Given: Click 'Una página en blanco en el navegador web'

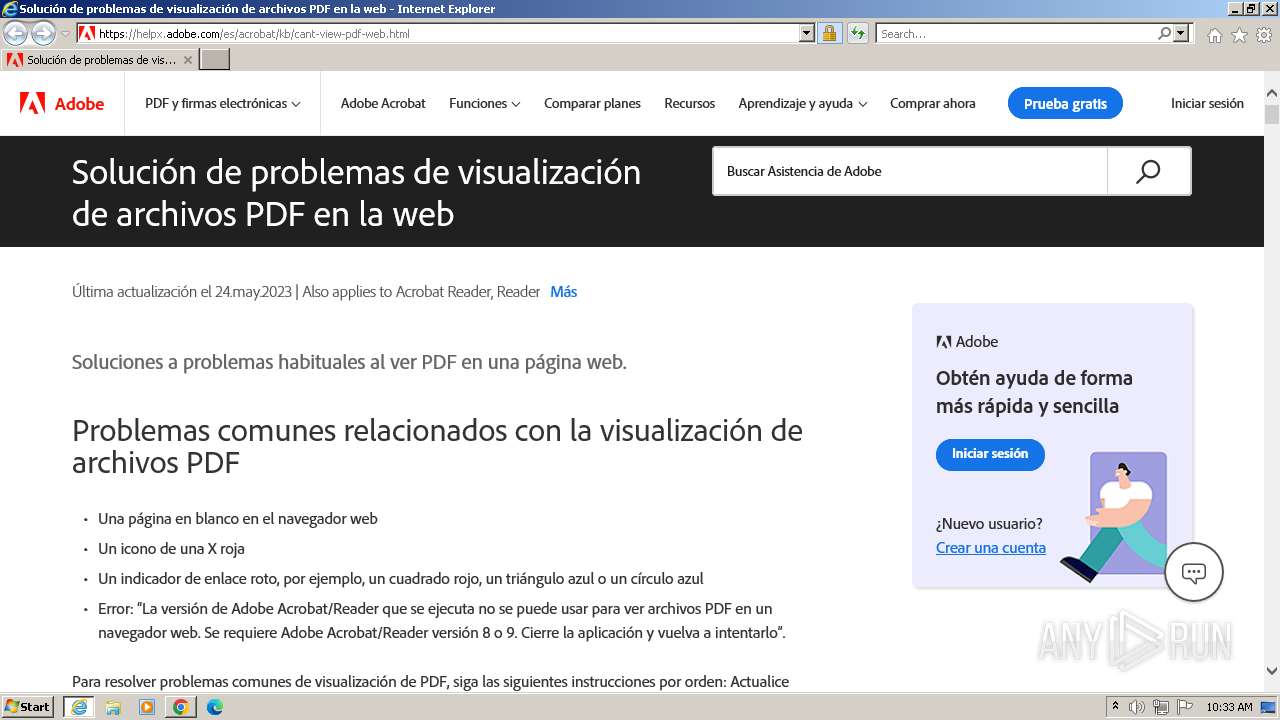Looking at the screenshot, I should [238, 519].
